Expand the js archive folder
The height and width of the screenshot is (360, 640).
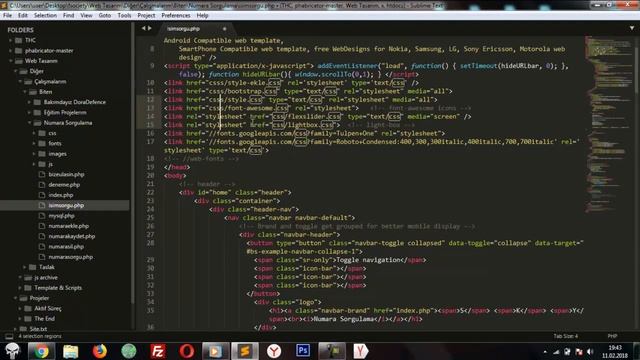tap(20, 278)
